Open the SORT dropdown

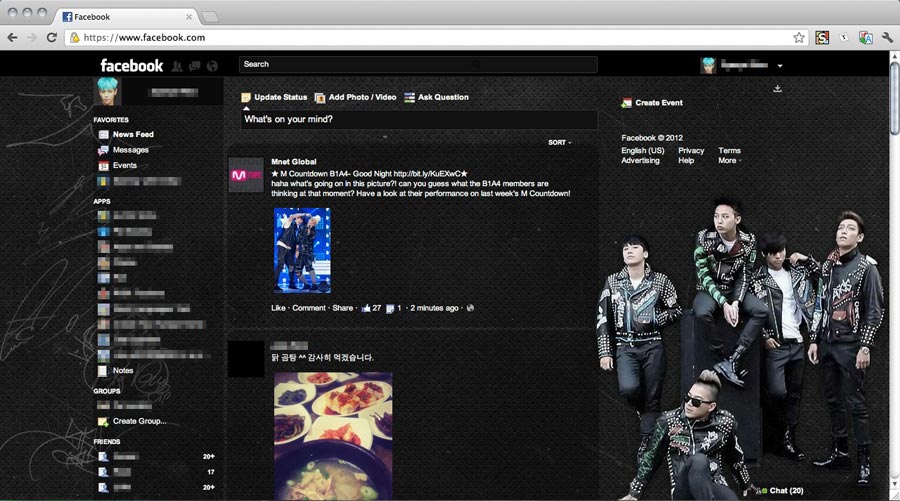coord(560,142)
